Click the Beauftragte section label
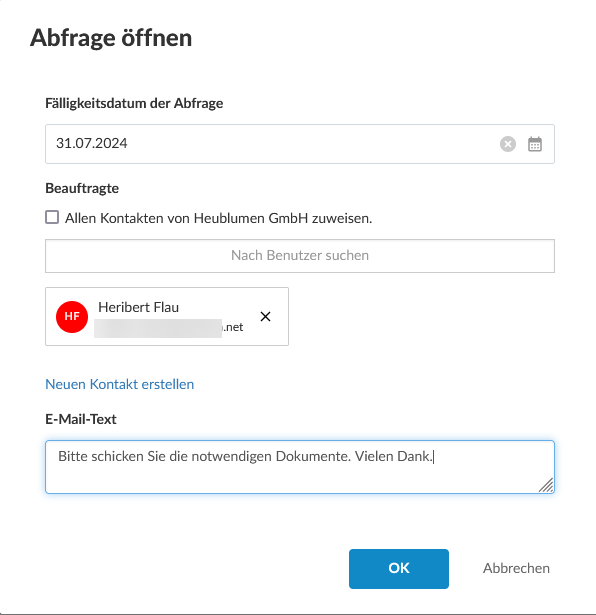The height and width of the screenshot is (615, 596). click(x=82, y=188)
